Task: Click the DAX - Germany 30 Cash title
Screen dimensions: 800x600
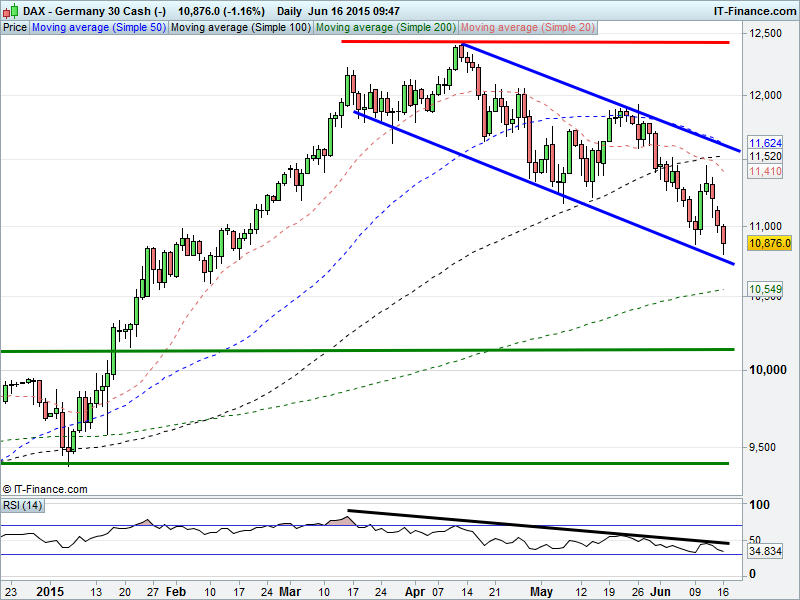Action: [x=94, y=10]
